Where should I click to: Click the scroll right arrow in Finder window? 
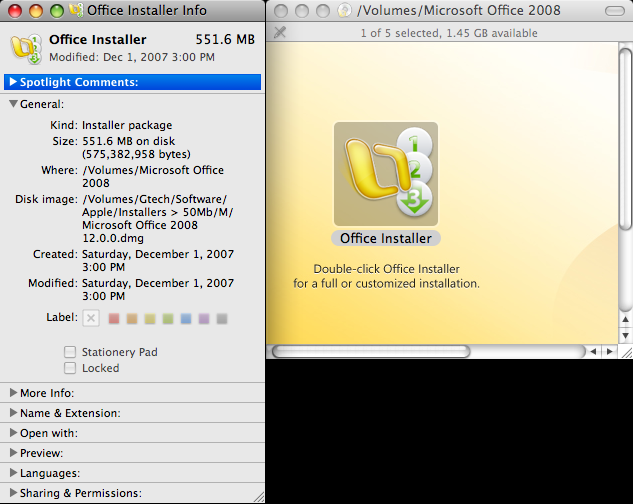coord(610,351)
